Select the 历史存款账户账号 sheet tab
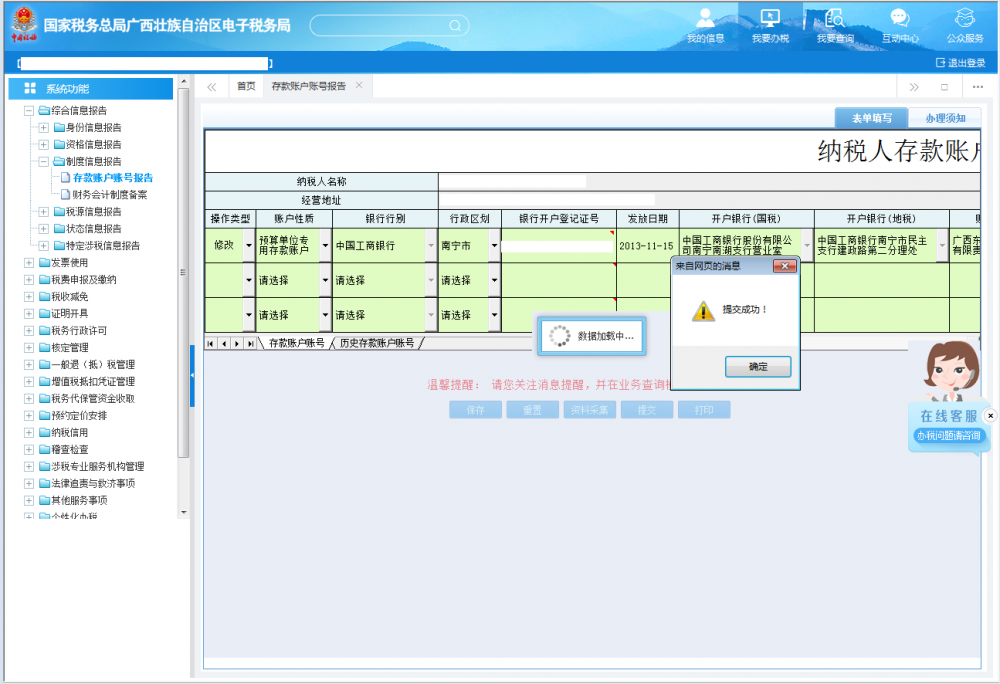1000x684 pixels. [376, 344]
